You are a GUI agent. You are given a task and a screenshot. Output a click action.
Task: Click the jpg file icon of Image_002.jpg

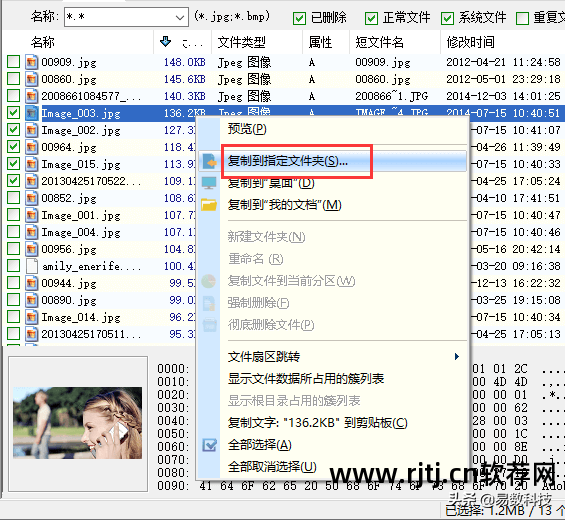[x=32, y=130]
